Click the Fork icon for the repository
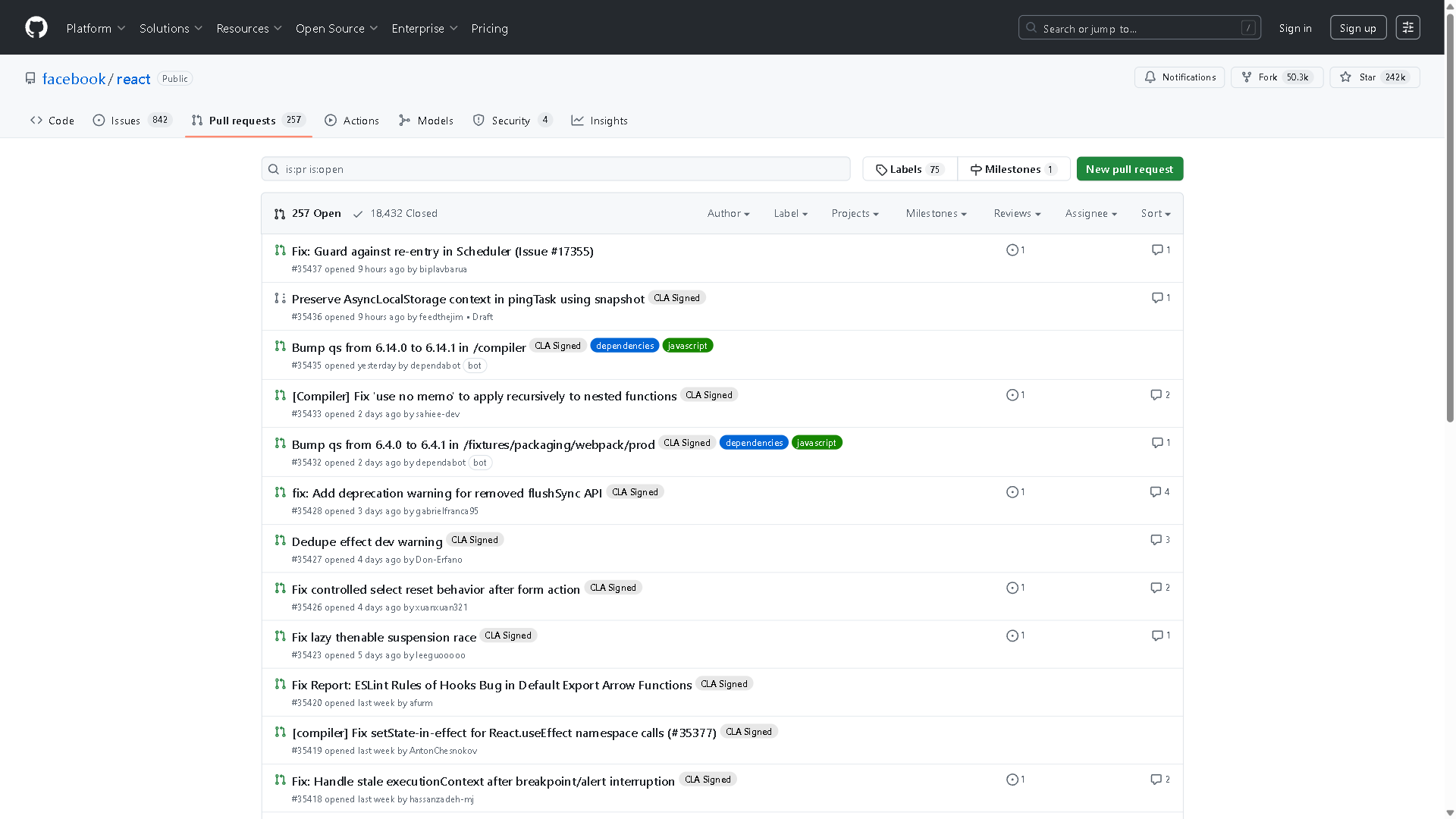Screen dimensions: 1456x819 point(1246,77)
